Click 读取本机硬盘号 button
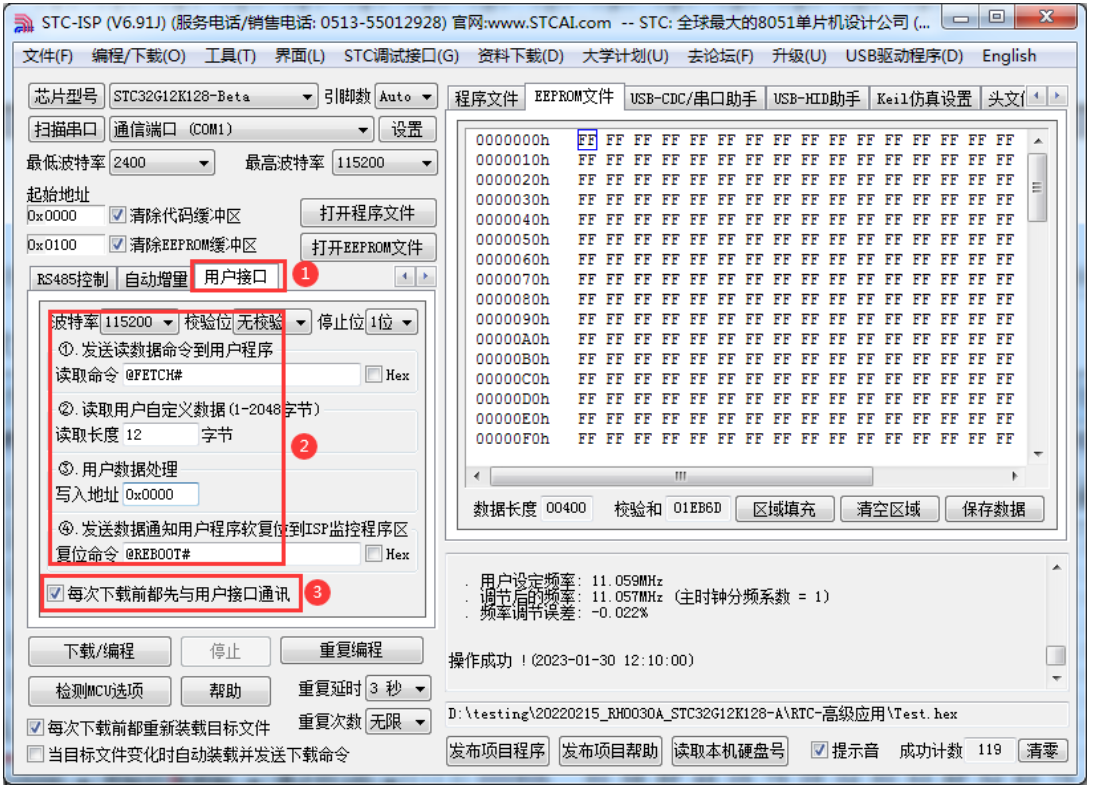Screen dimensions: 1096x792 [x=729, y=751]
